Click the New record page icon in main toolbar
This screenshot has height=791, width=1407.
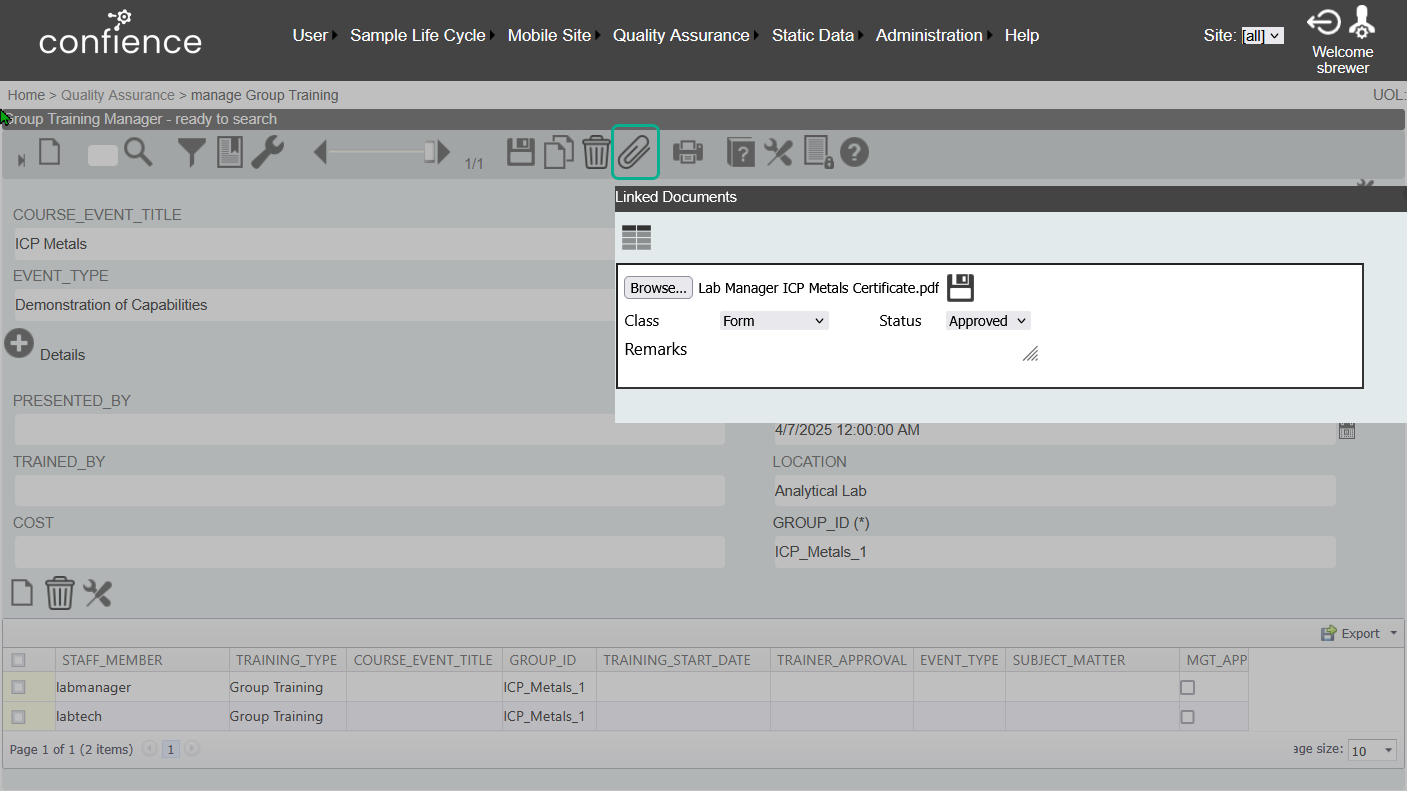tap(50, 152)
